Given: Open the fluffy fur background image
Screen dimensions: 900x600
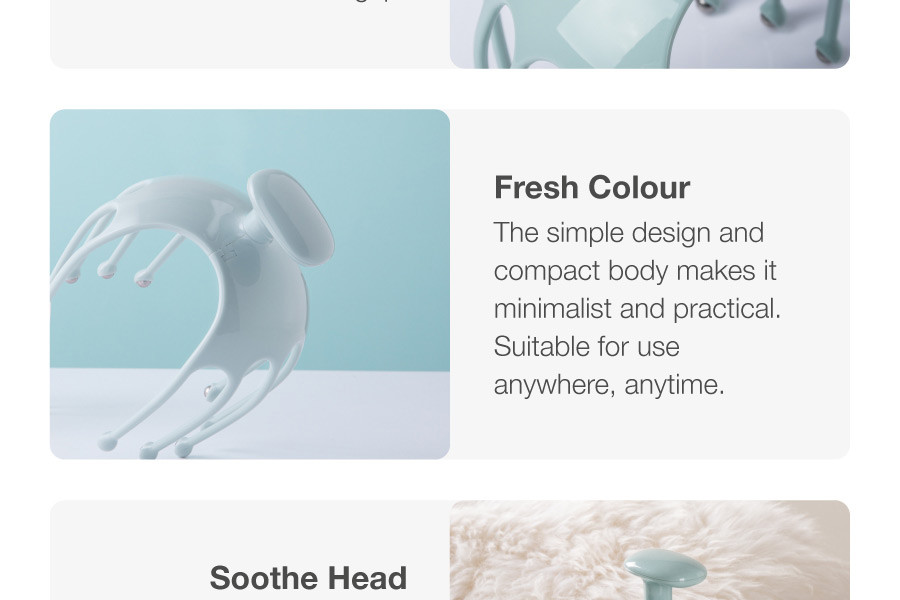Looking at the screenshot, I should tap(650, 550).
